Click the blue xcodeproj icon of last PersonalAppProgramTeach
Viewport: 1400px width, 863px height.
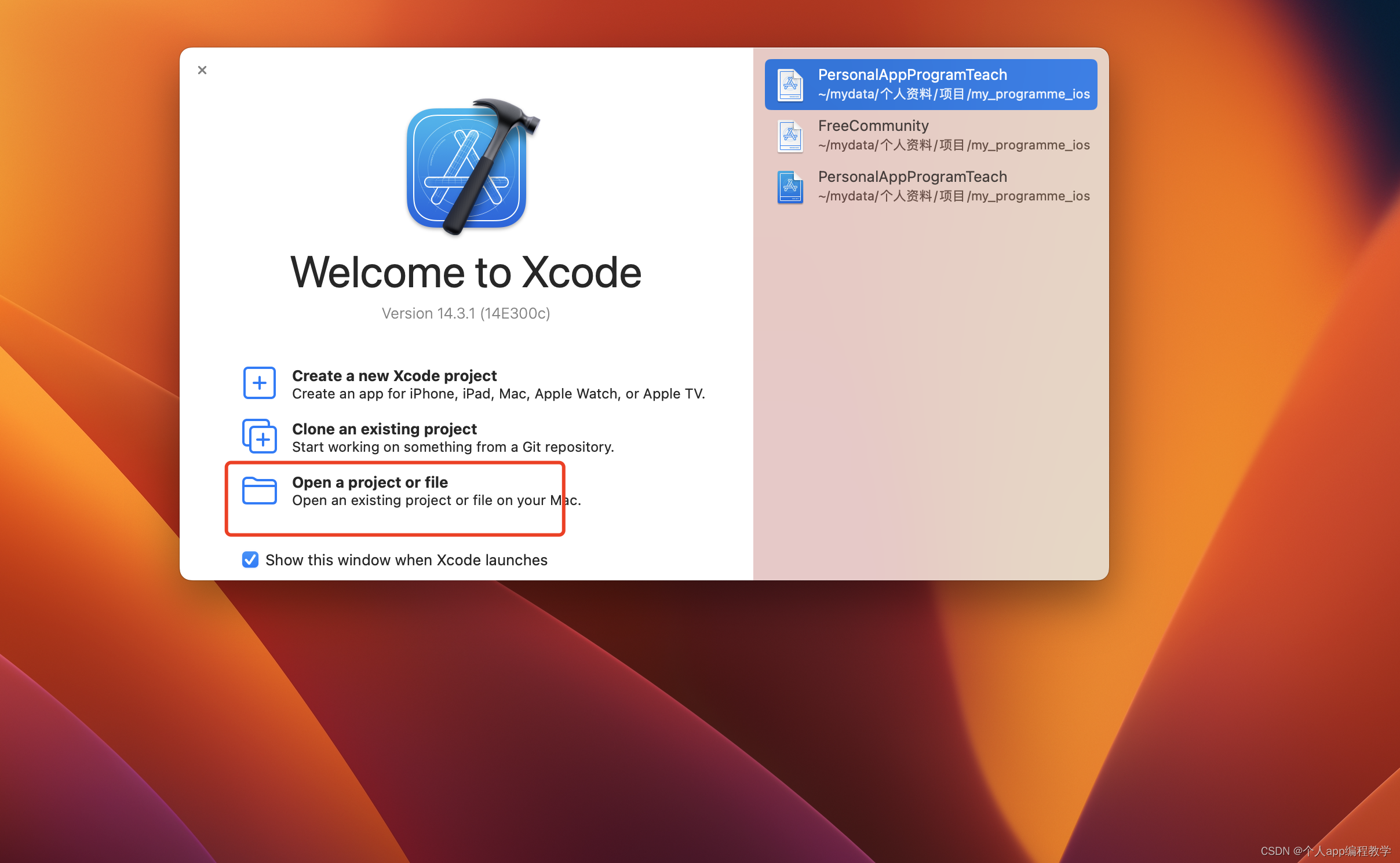point(790,187)
